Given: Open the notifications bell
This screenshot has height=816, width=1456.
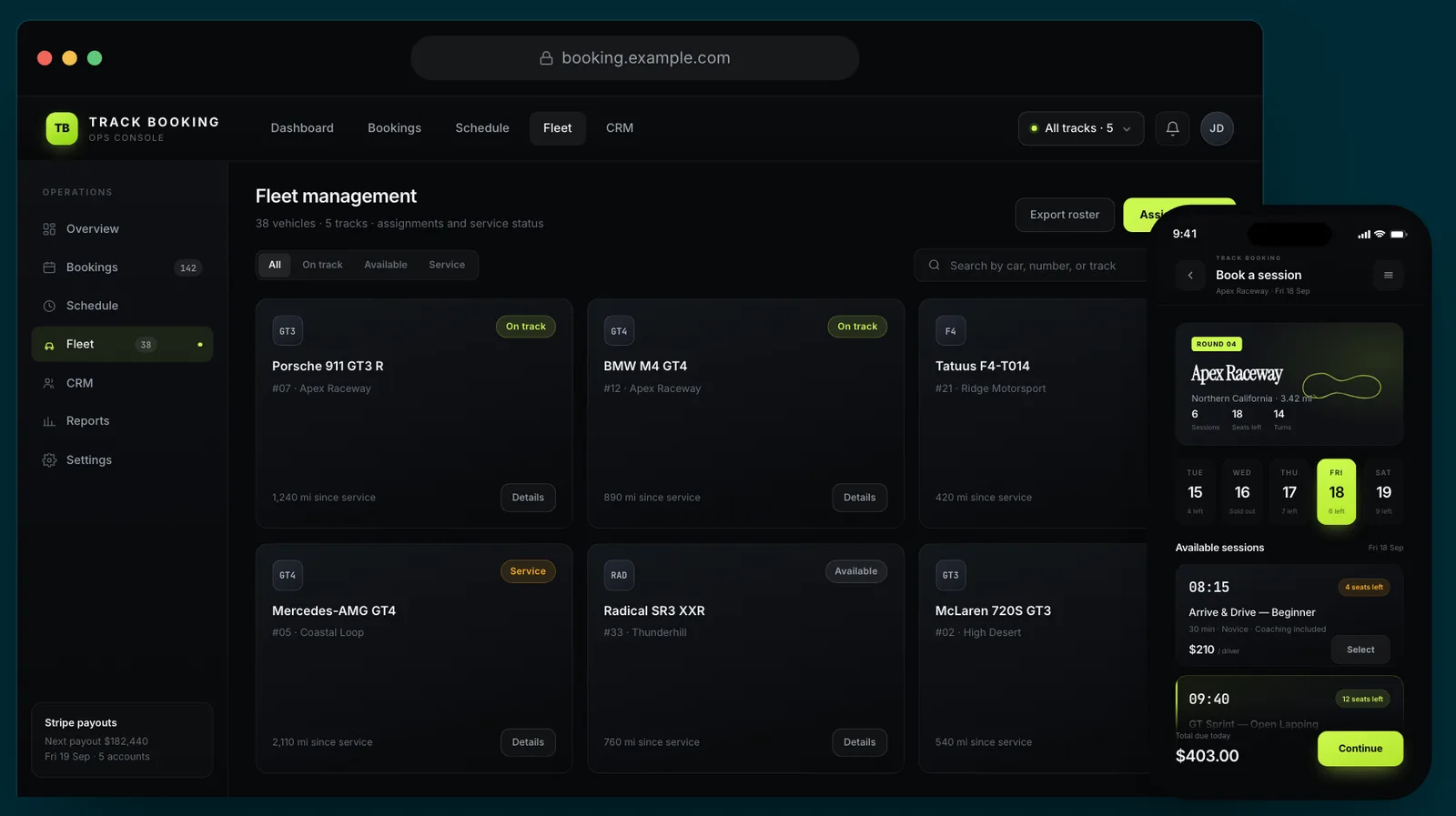Looking at the screenshot, I should [1172, 128].
